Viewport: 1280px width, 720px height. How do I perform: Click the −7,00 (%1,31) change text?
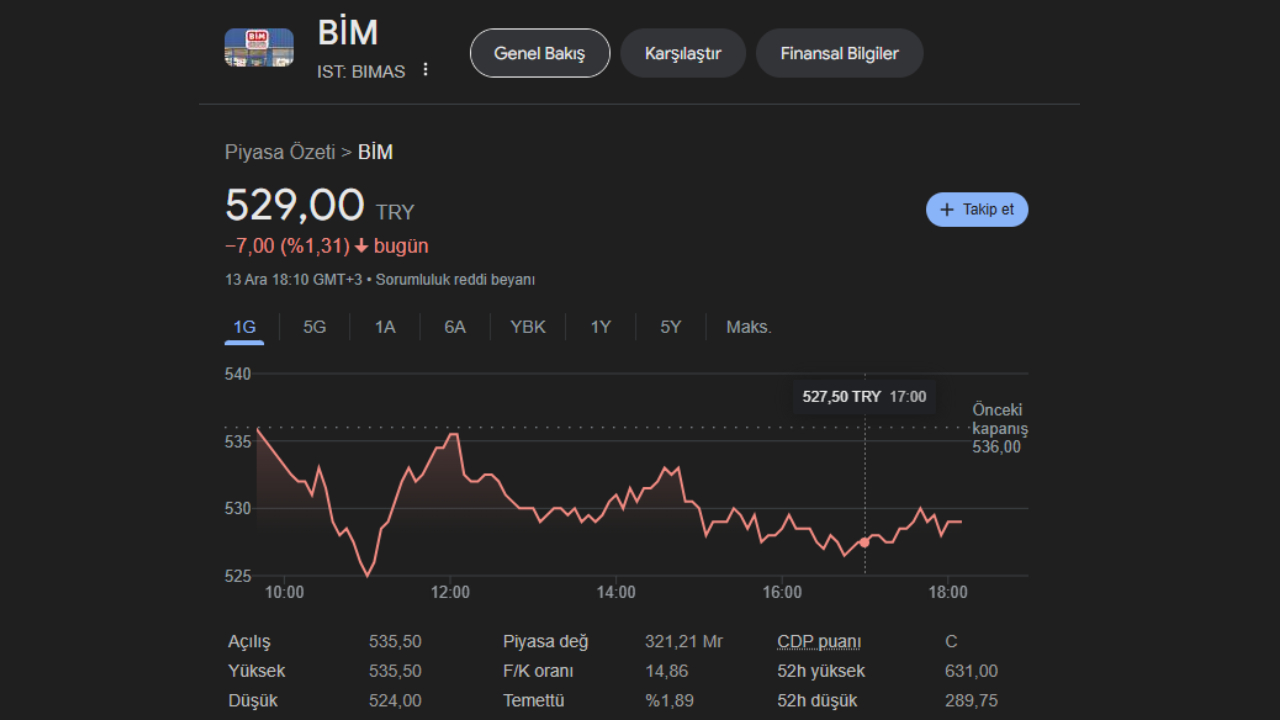click(287, 246)
